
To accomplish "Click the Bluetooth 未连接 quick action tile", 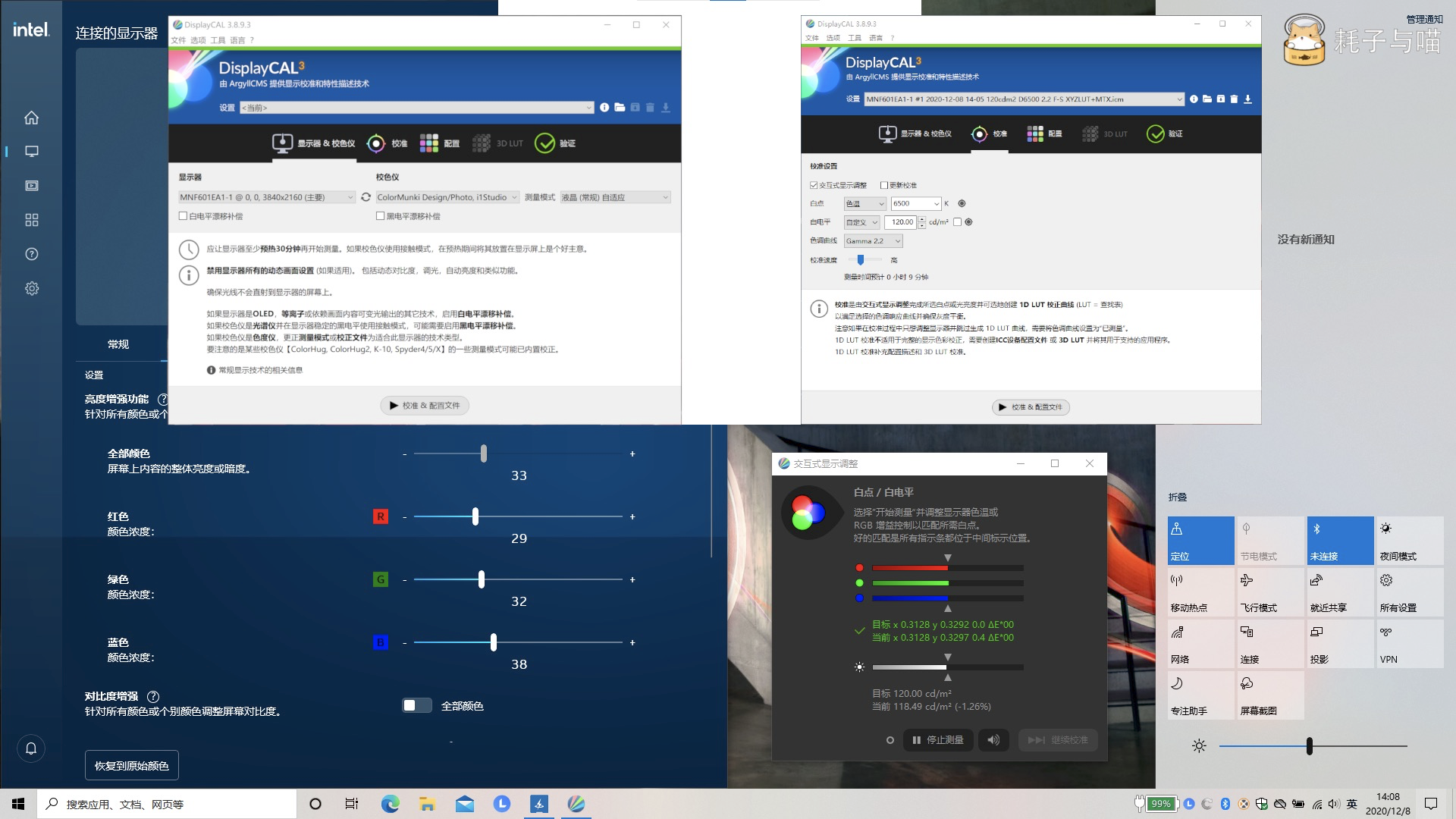I will pyautogui.click(x=1341, y=541).
